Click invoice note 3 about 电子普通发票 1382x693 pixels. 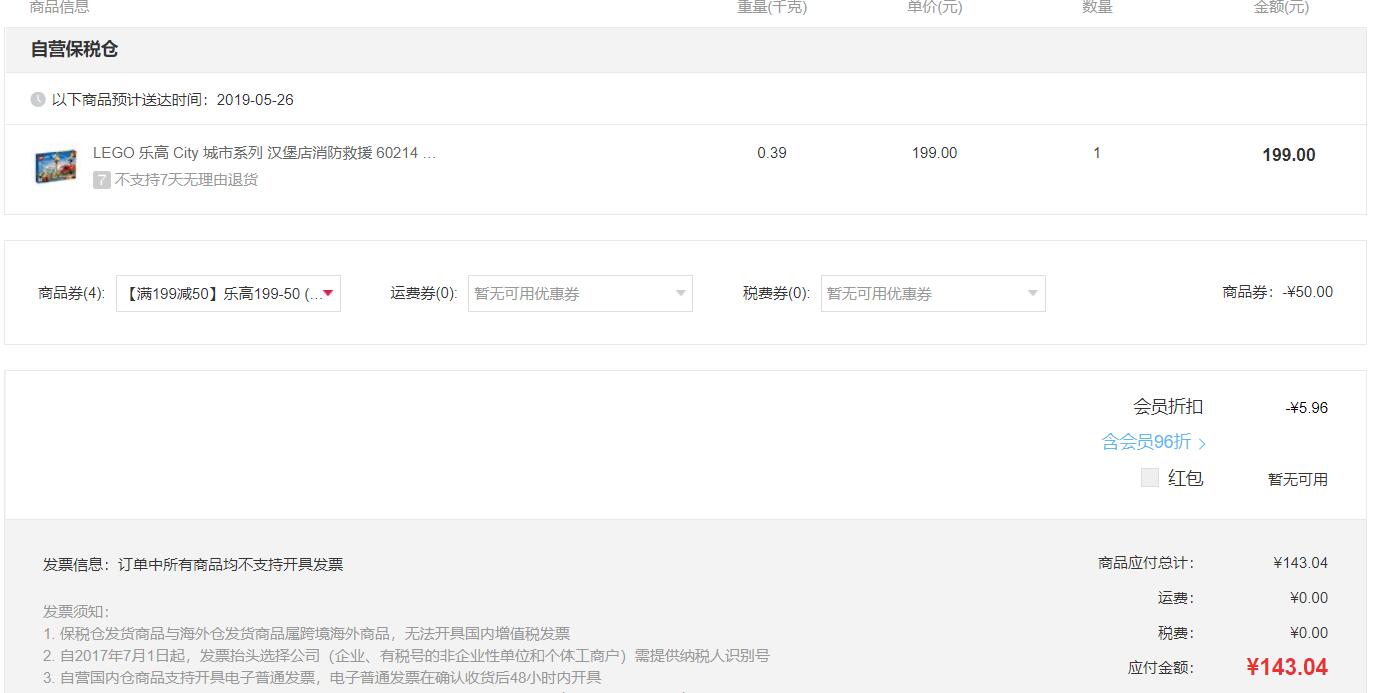coord(322,678)
